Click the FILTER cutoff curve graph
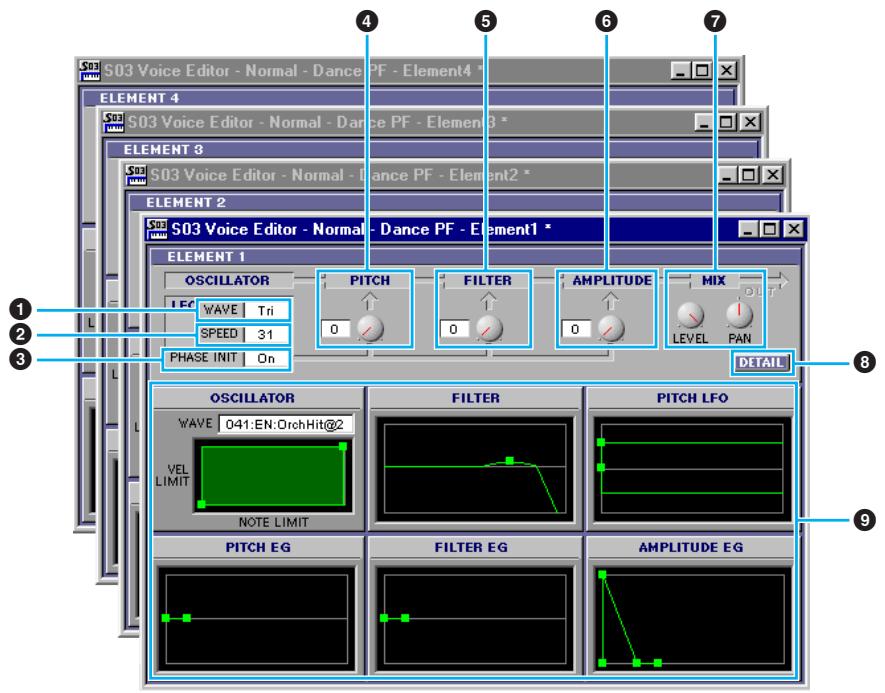 (475, 468)
